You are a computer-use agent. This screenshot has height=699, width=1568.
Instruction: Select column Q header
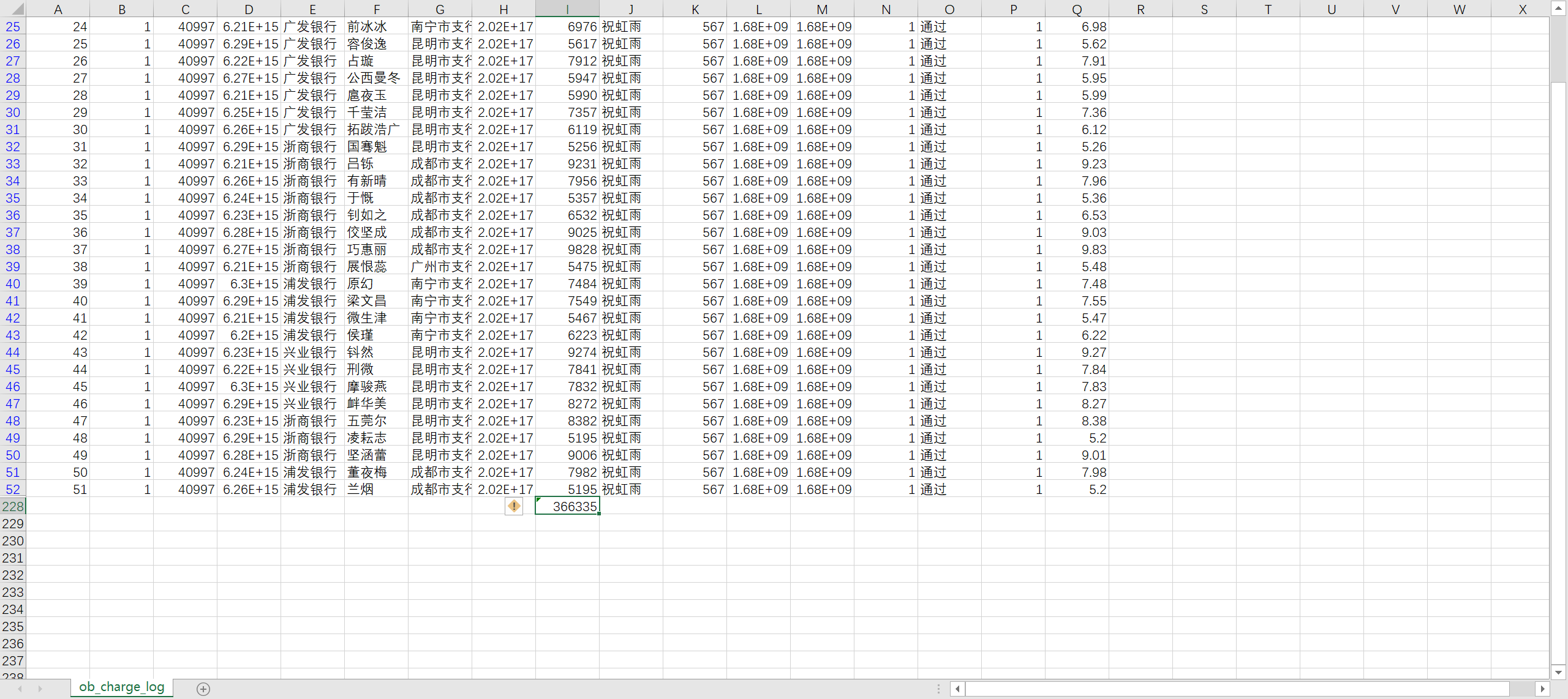click(x=1077, y=9)
